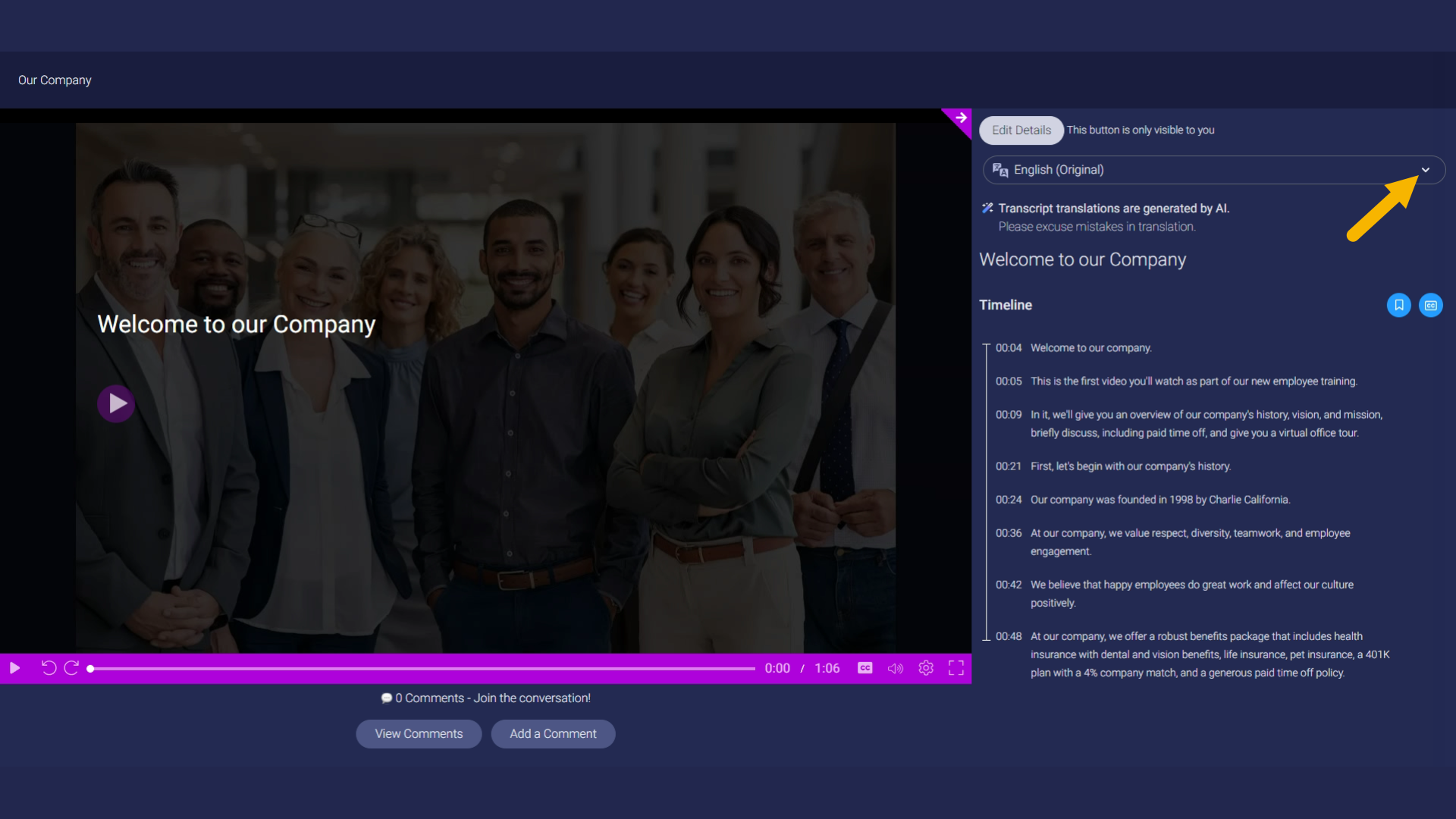
Task: Toggle bookmarks icon in Timeline
Action: click(1399, 305)
